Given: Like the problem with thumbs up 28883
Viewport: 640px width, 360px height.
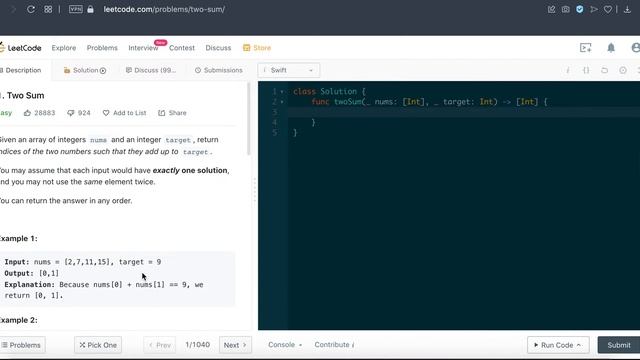Looking at the screenshot, I should click(x=39, y=113).
